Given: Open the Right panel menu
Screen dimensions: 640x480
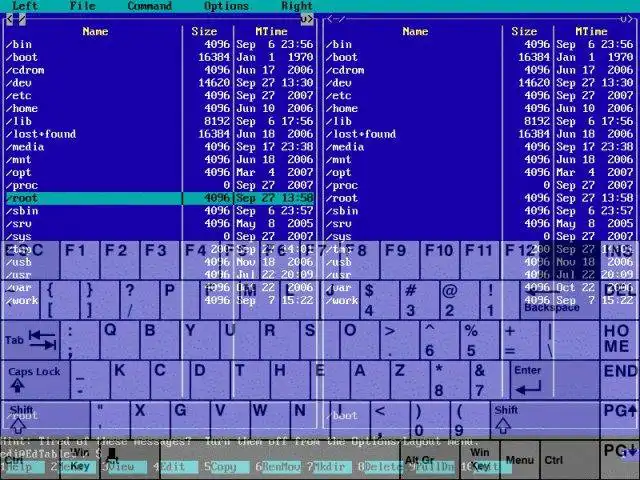Looking at the screenshot, I should click(297, 6).
